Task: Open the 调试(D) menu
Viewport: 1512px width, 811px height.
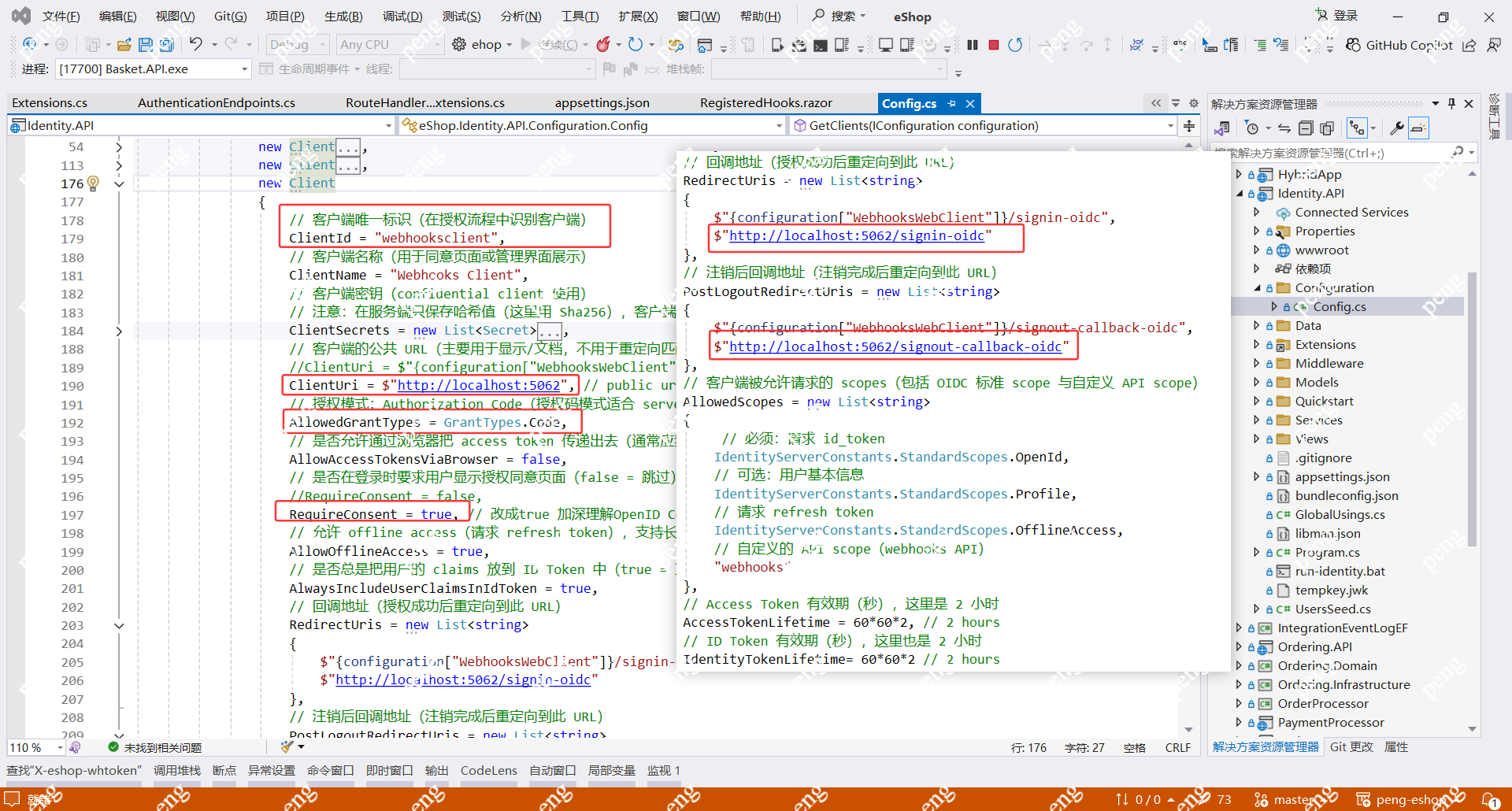Action: point(402,17)
